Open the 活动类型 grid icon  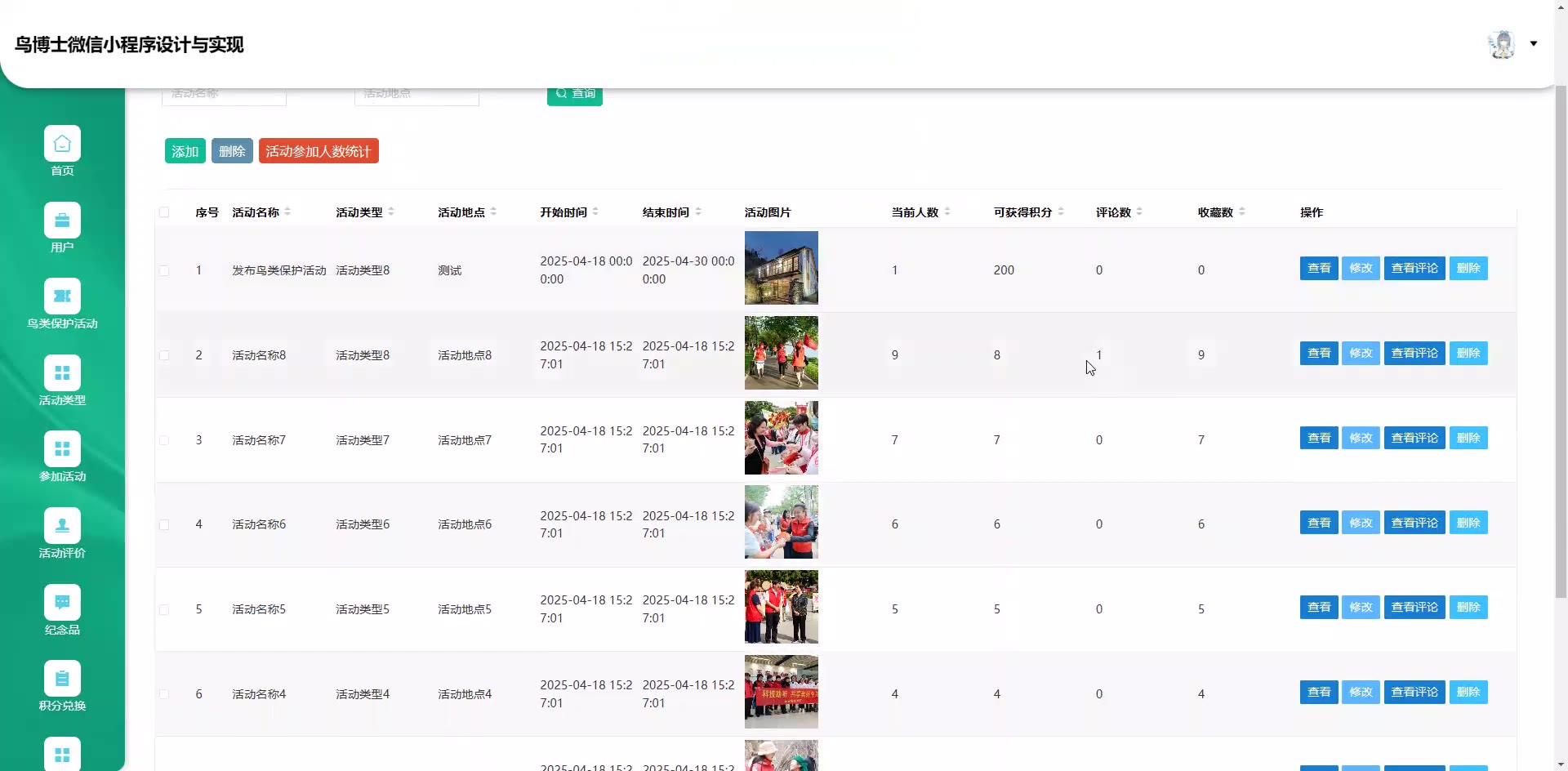(62, 373)
